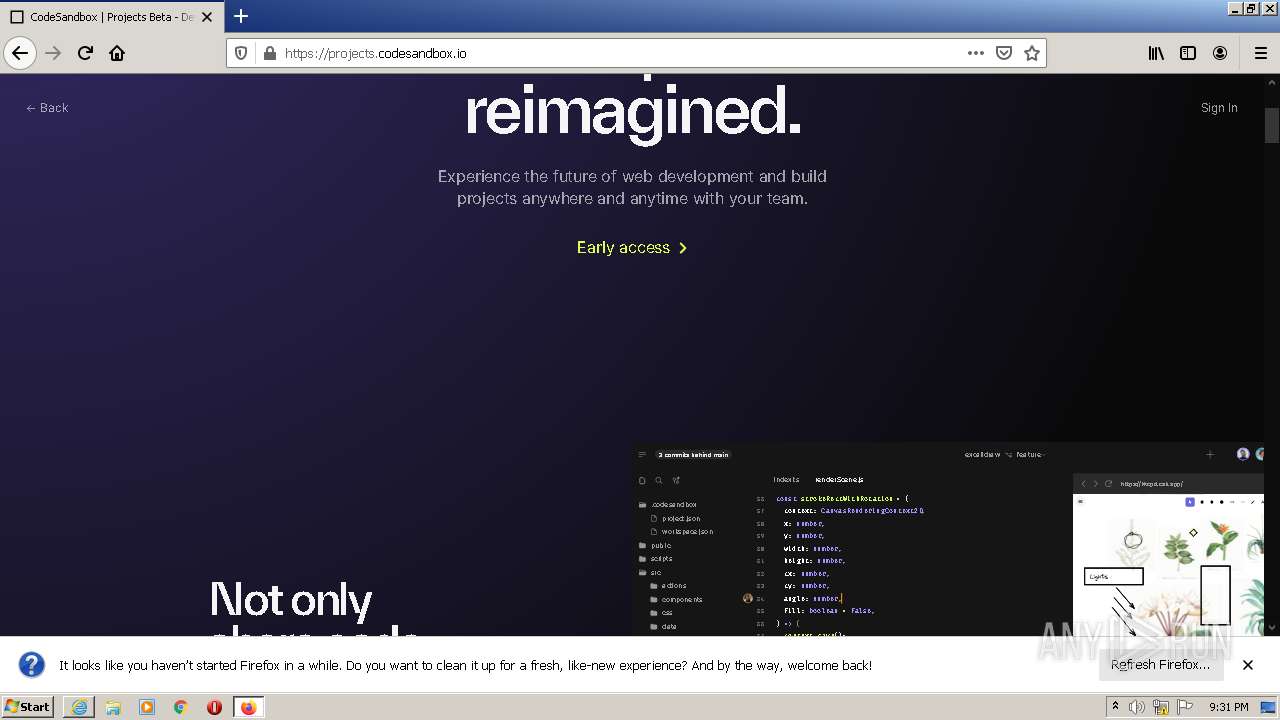
Task: Minimize the Firefox window
Action: (1235, 8)
